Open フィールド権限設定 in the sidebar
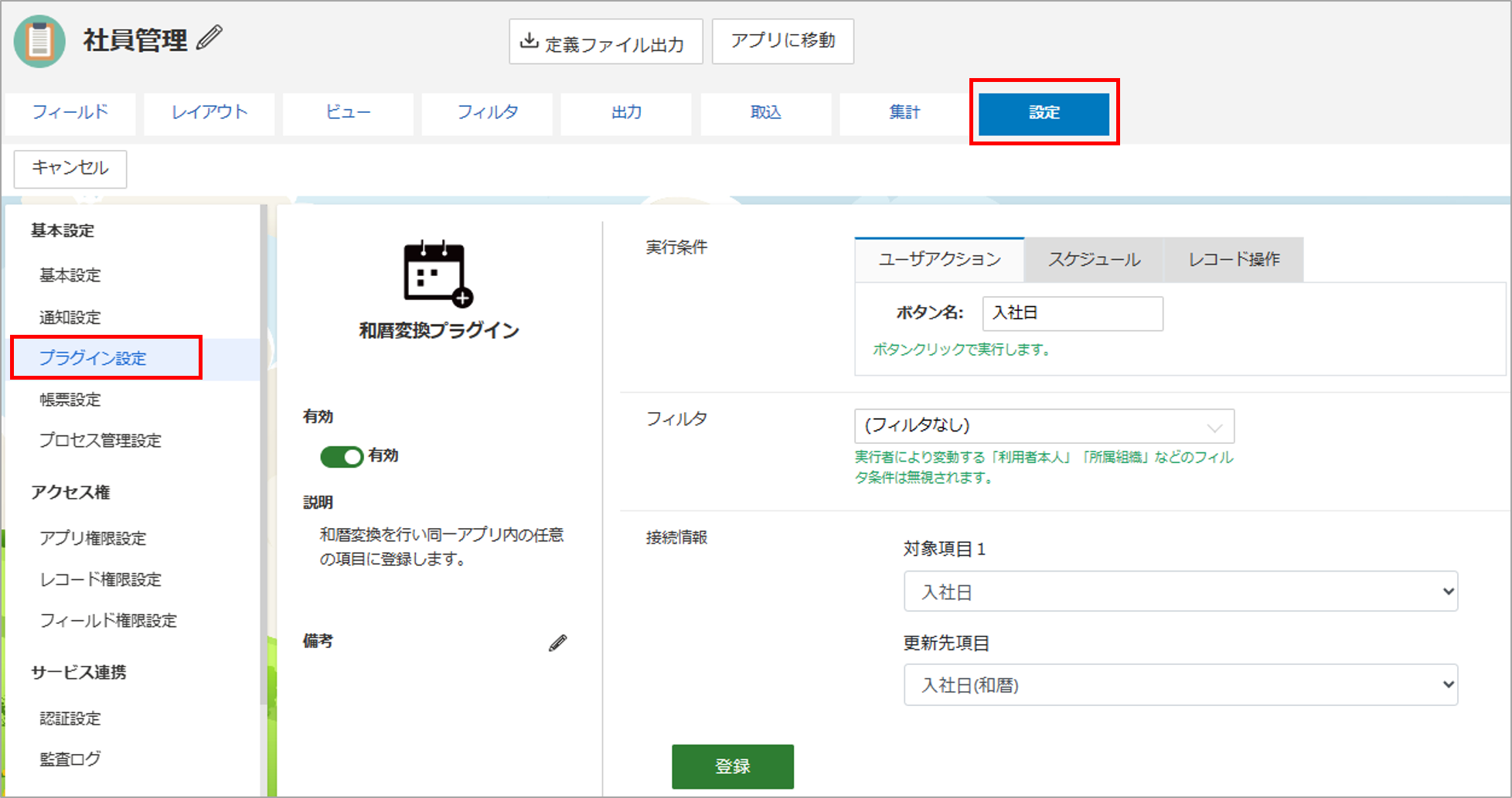This screenshot has height=798, width=1512. click(108, 620)
